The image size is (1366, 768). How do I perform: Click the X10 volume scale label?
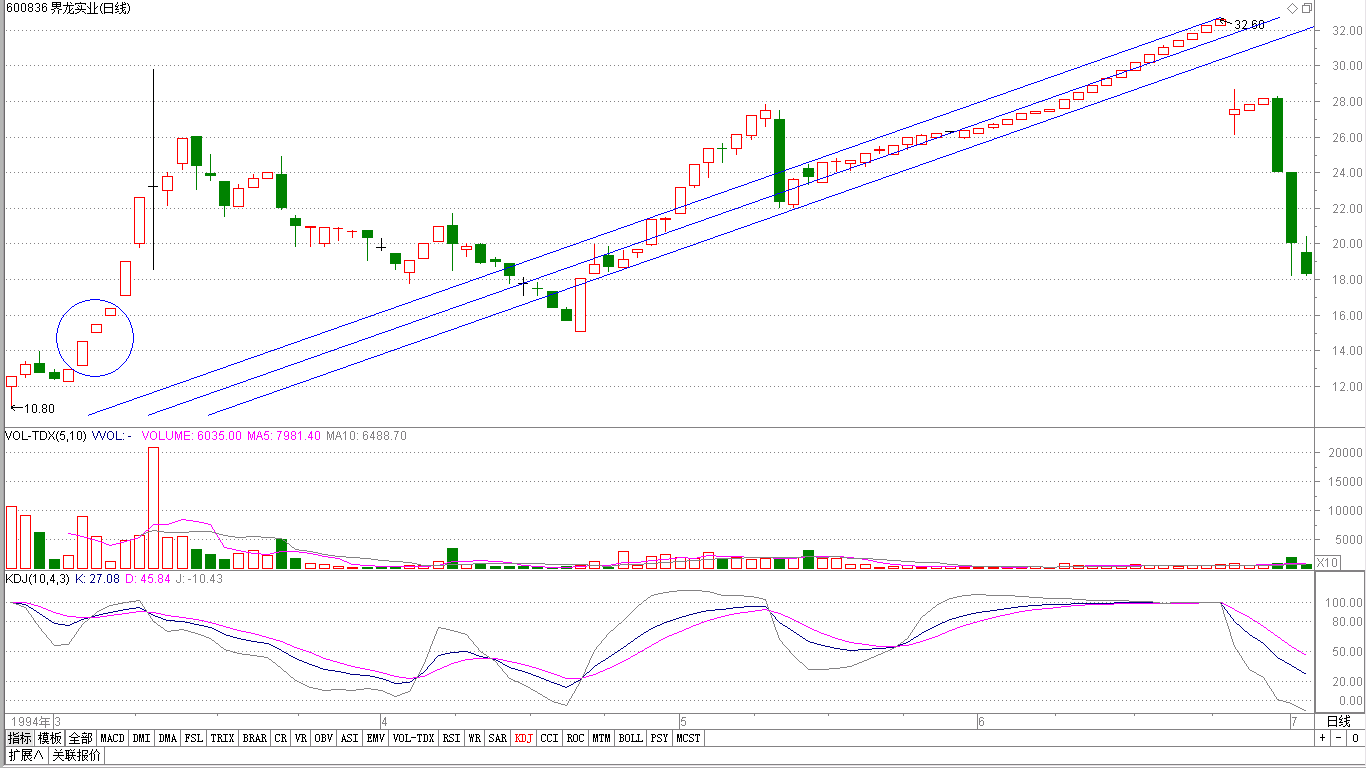click(x=1327, y=563)
